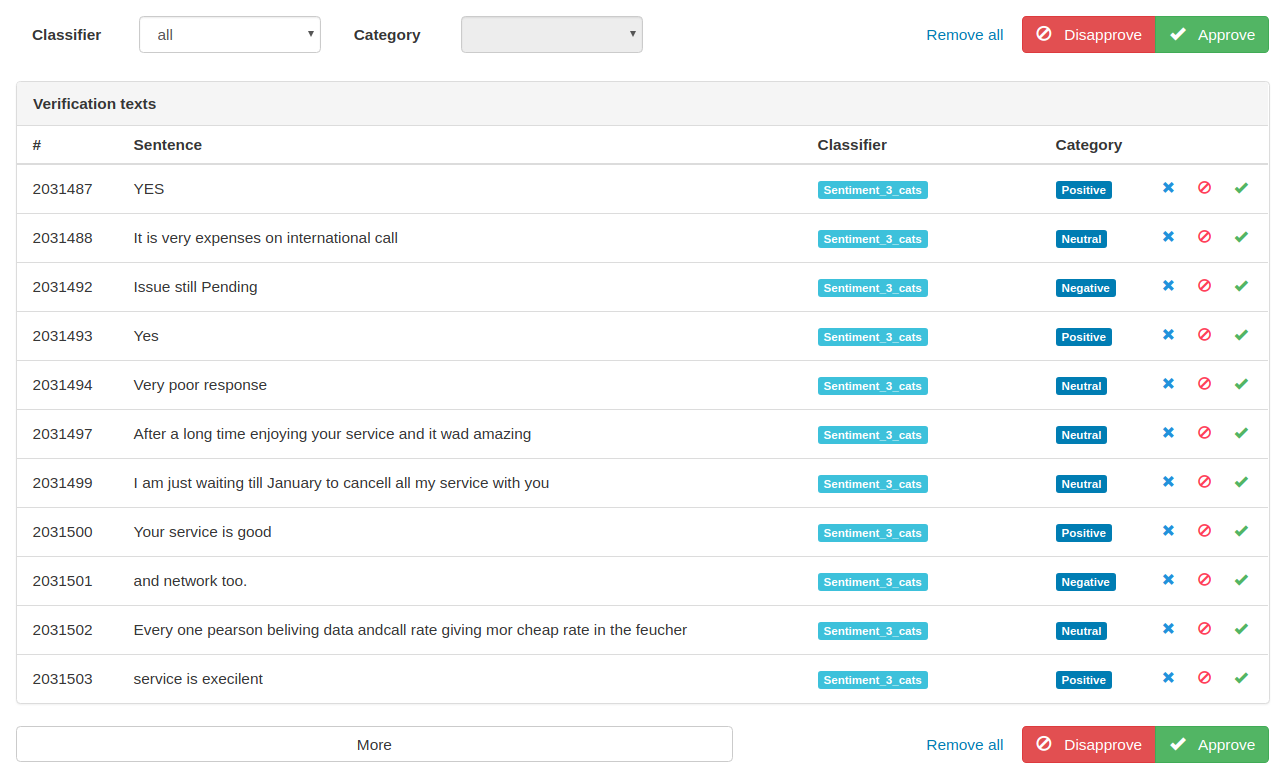Approve row 2031499 with the green check
1284x778 pixels.
pos(1241,482)
